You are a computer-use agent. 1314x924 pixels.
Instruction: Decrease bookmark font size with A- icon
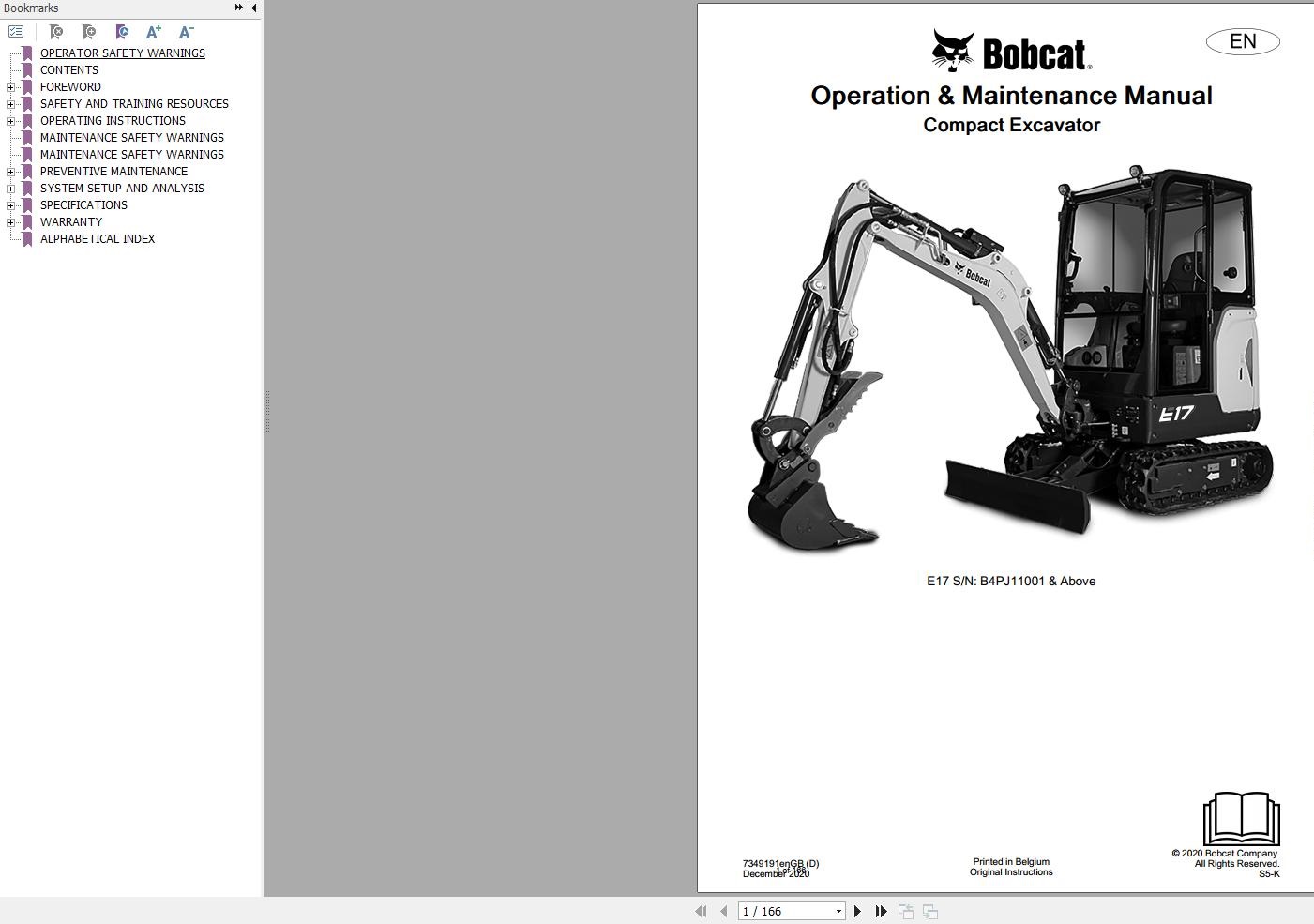click(x=187, y=32)
